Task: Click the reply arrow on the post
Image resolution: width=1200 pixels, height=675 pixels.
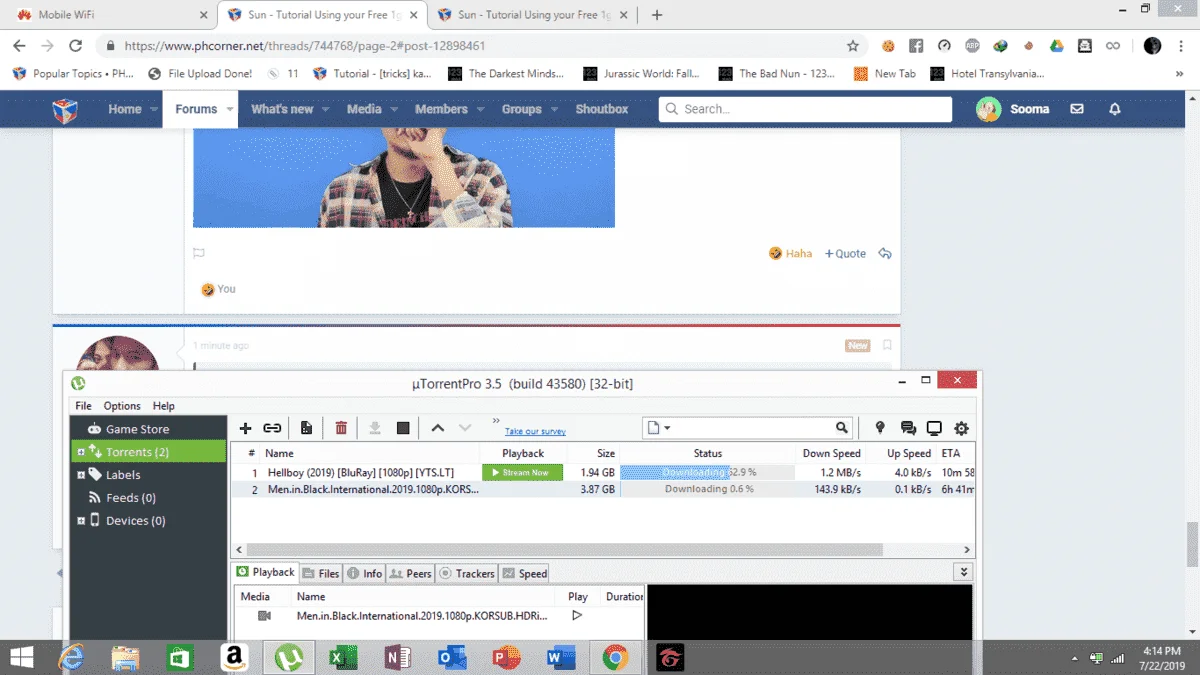Action: (x=885, y=254)
